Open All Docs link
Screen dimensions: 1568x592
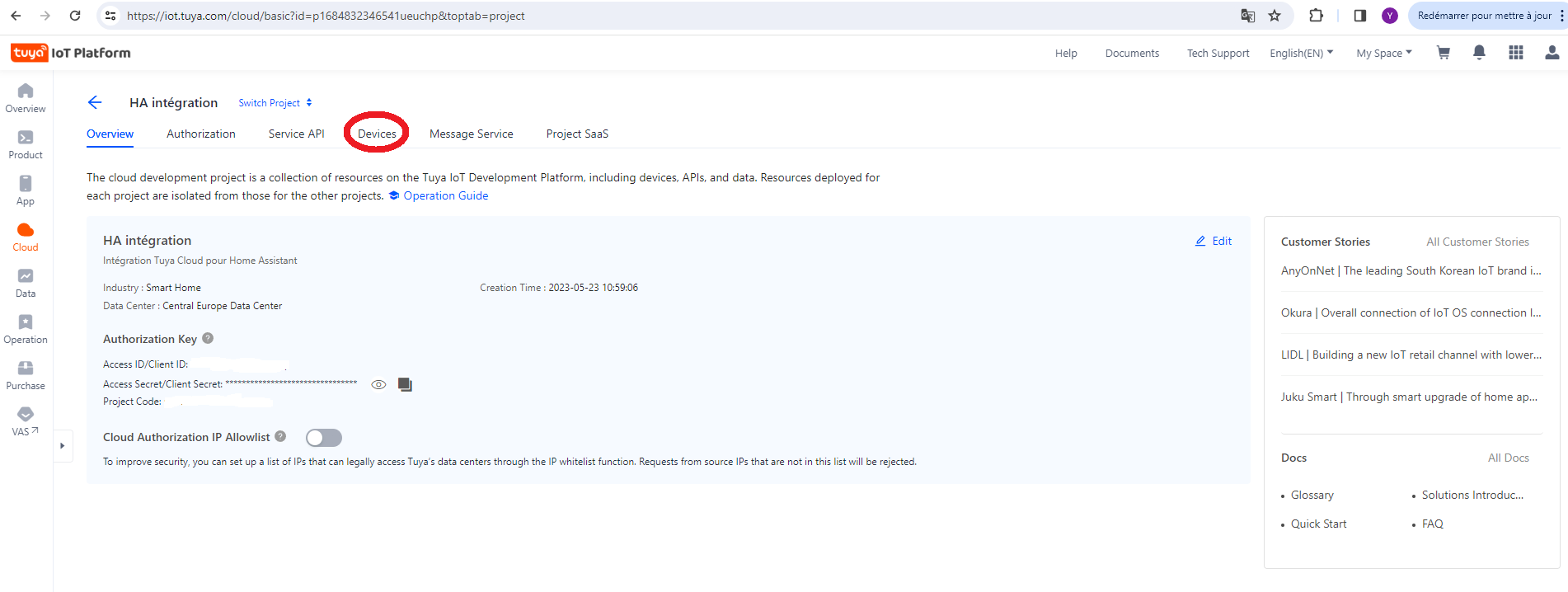[x=1509, y=458]
